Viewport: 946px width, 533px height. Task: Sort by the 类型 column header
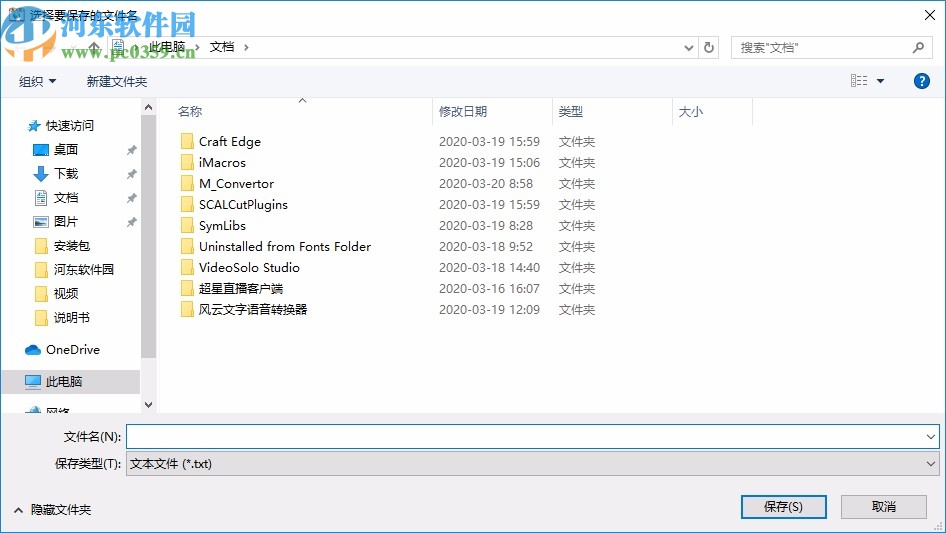571,112
